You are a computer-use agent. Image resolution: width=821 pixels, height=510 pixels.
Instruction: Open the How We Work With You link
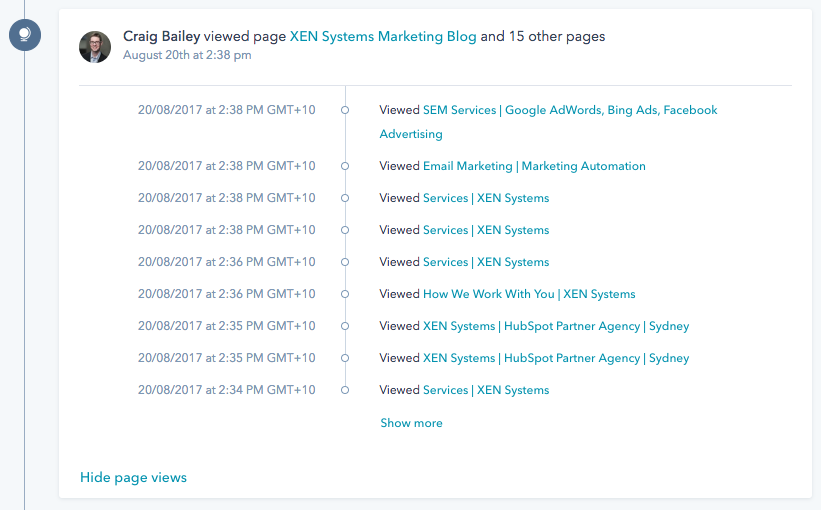click(x=529, y=294)
